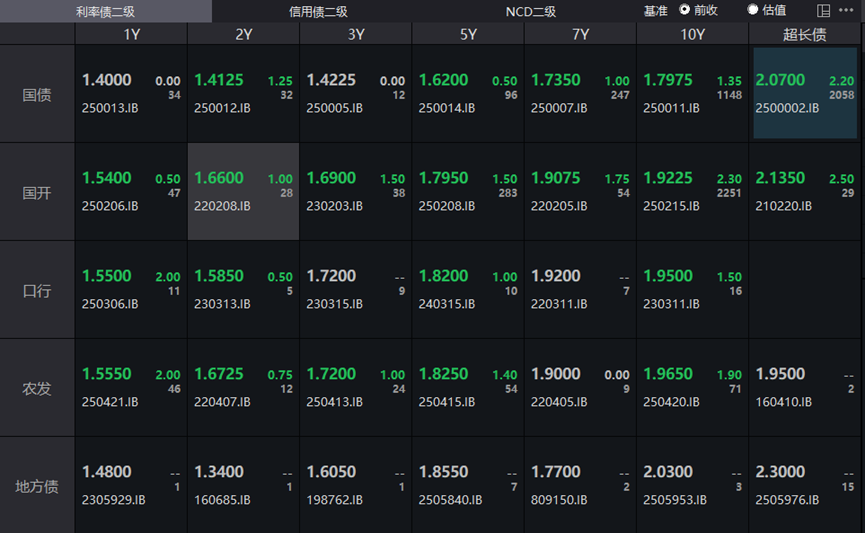Open the three-dot more options menu
Image resolution: width=865 pixels, height=533 pixels.
(846, 11)
